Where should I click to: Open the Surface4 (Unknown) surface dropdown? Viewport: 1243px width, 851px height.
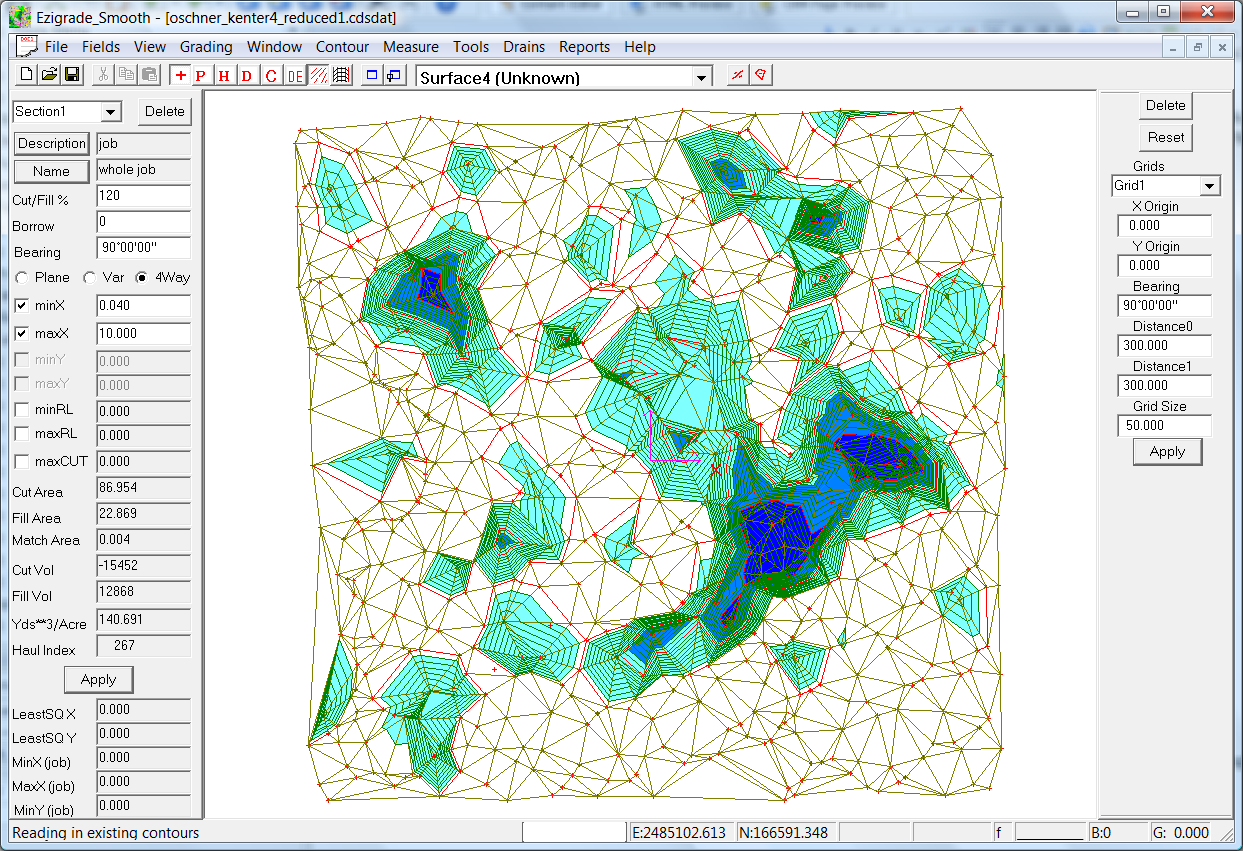point(702,78)
